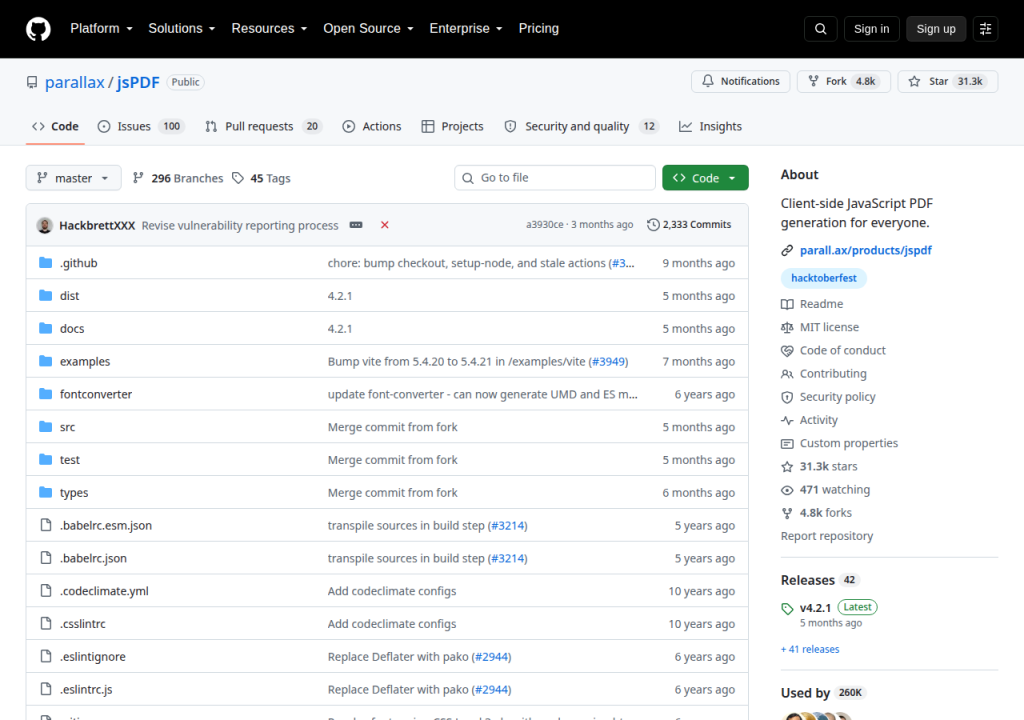Click the Sign up button
The height and width of the screenshot is (720, 1024).
[936, 29]
